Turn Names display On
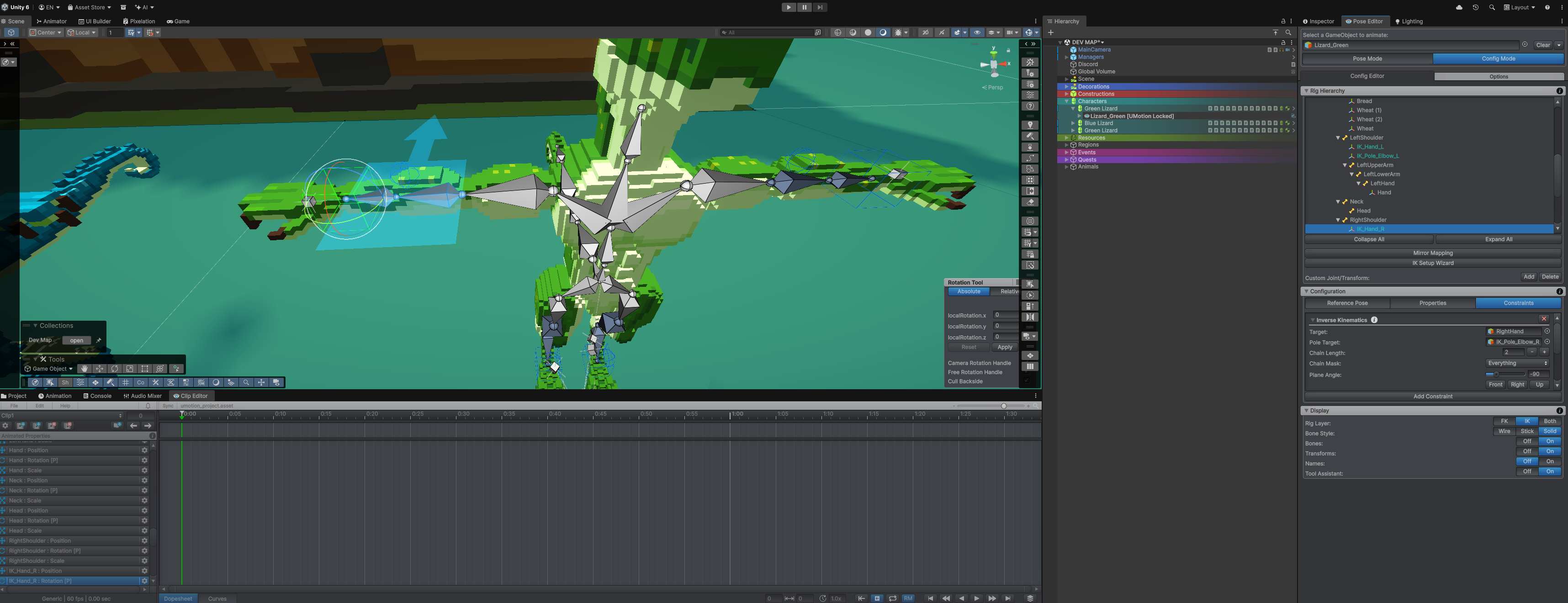The height and width of the screenshot is (603, 1568). coord(1550,461)
